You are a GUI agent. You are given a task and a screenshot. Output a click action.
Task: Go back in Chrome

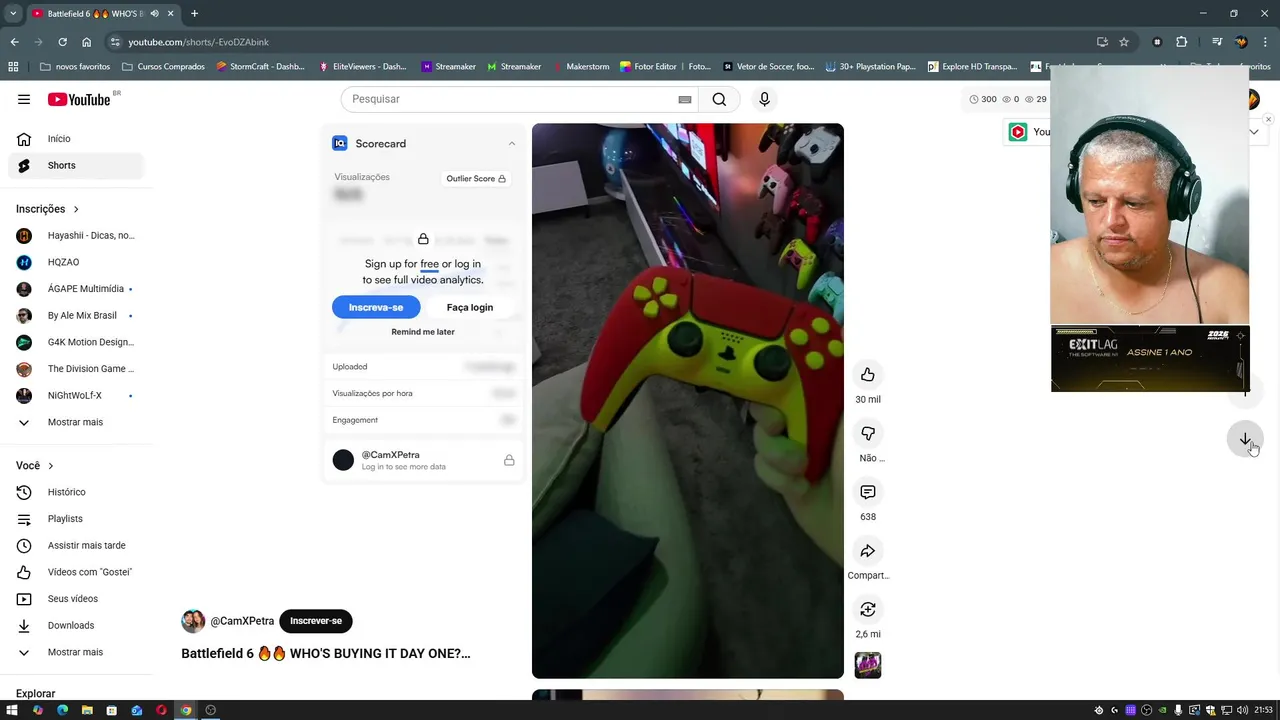coord(14,42)
